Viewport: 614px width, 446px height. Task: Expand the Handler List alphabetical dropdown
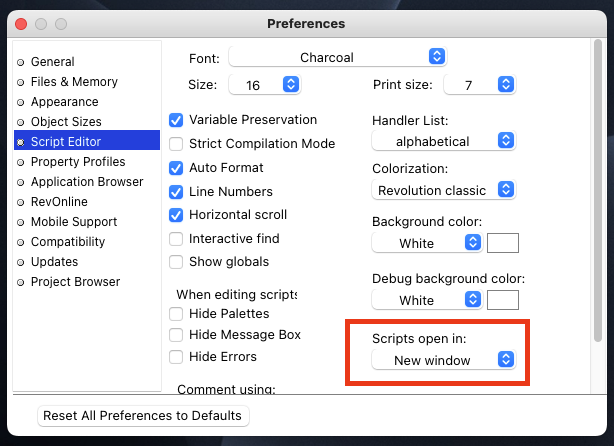tap(443, 141)
